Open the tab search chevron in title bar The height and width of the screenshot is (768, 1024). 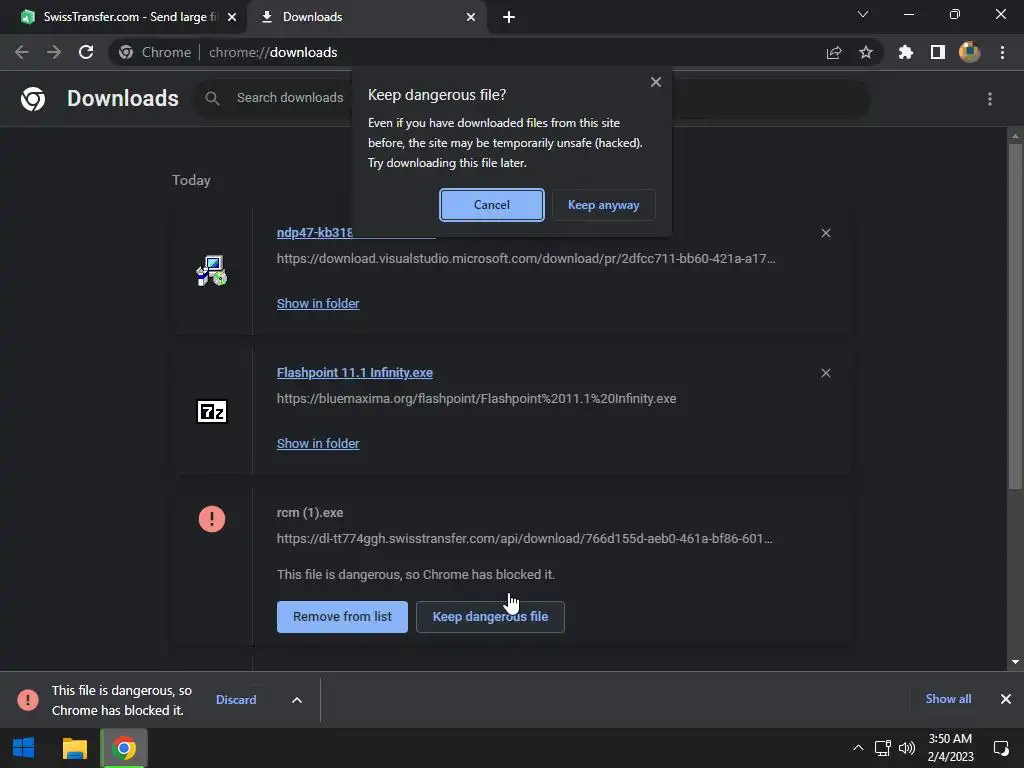click(x=863, y=14)
